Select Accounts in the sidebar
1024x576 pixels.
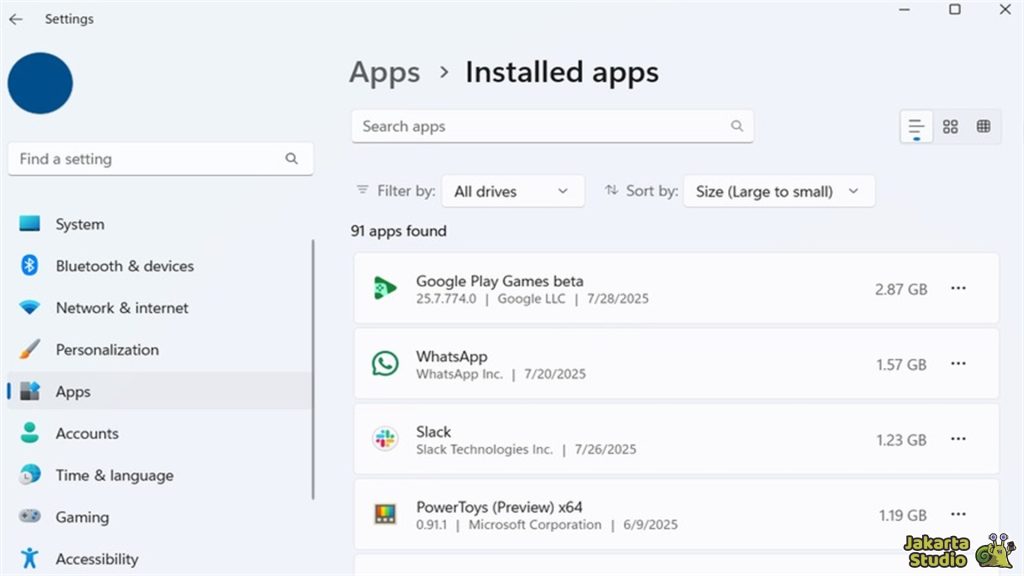(87, 433)
